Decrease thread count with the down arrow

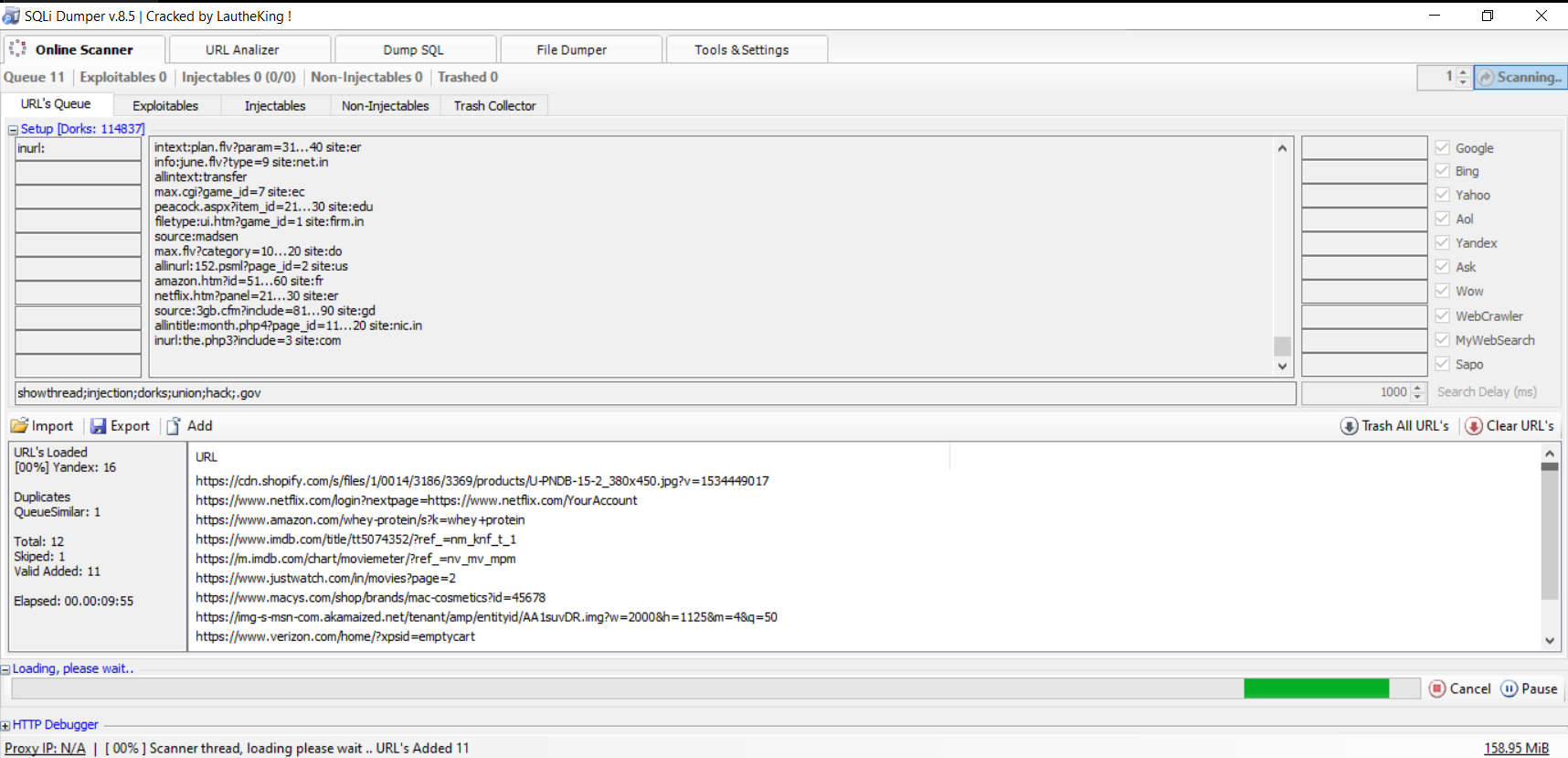pyautogui.click(x=1463, y=83)
